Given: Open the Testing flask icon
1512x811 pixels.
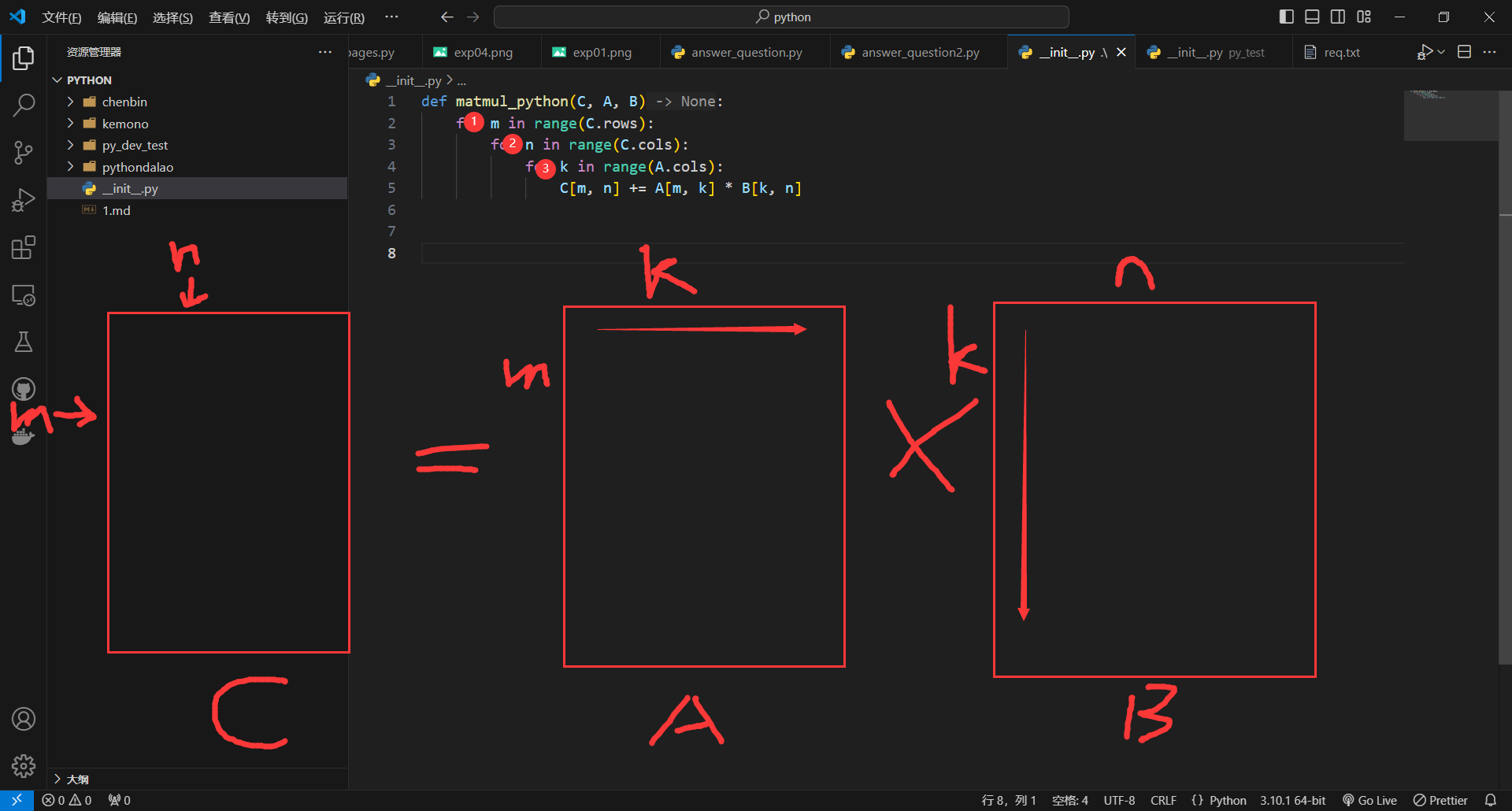Looking at the screenshot, I should pyautogui.click(x=24, y=342).
